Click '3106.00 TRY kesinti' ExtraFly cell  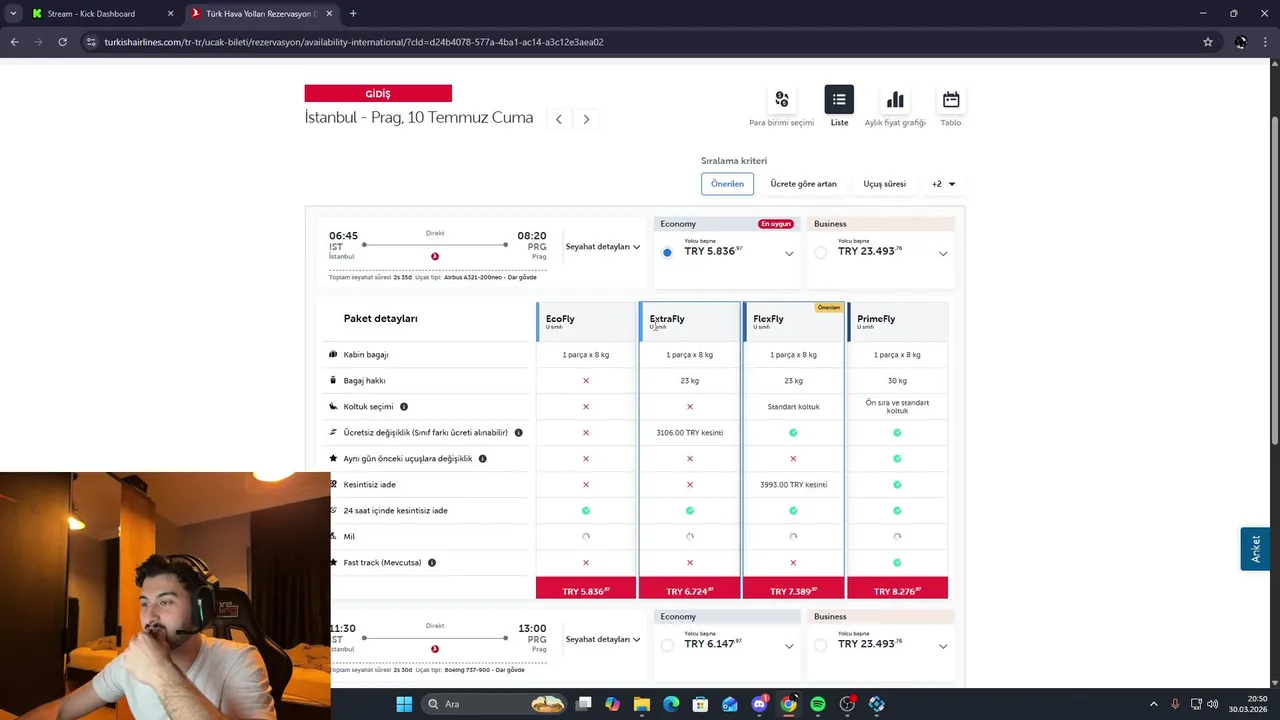(690, 433)
